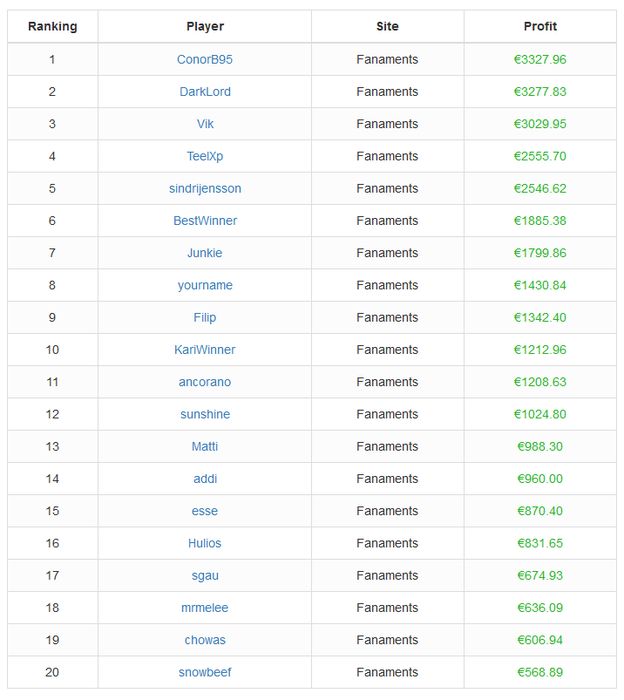Select the snowbeef player link

205,672
